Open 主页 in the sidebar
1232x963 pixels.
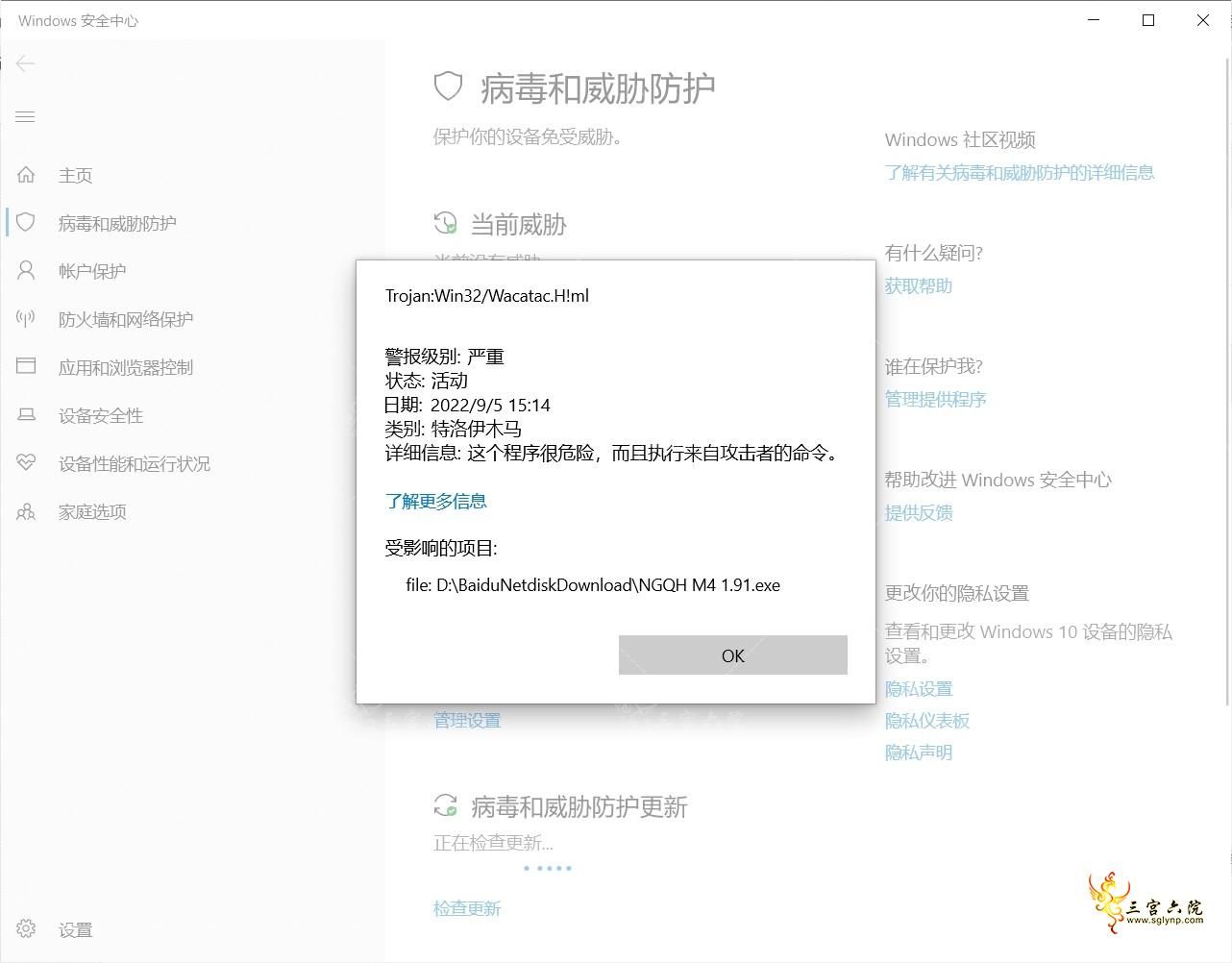pyautogui.click(x=76, y=175)
